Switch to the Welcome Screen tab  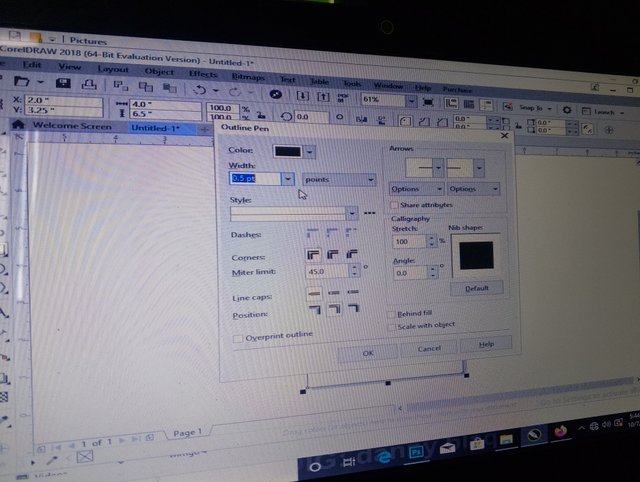click(71, 126)
